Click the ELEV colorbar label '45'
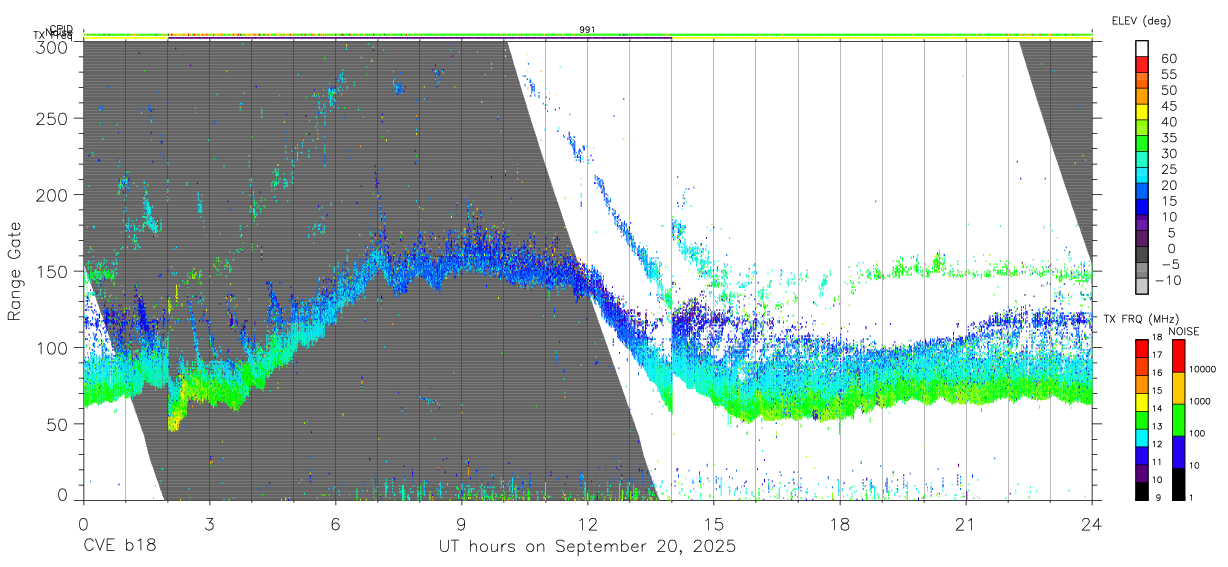The height and width of the screenshot is (567, 1228). (x=1169, y=105)
